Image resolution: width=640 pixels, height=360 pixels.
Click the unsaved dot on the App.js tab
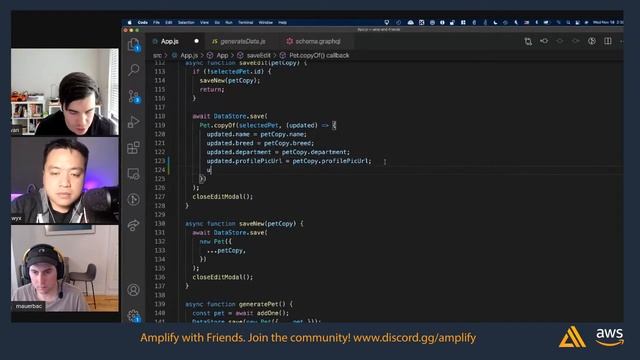click(x=196, y=41)
